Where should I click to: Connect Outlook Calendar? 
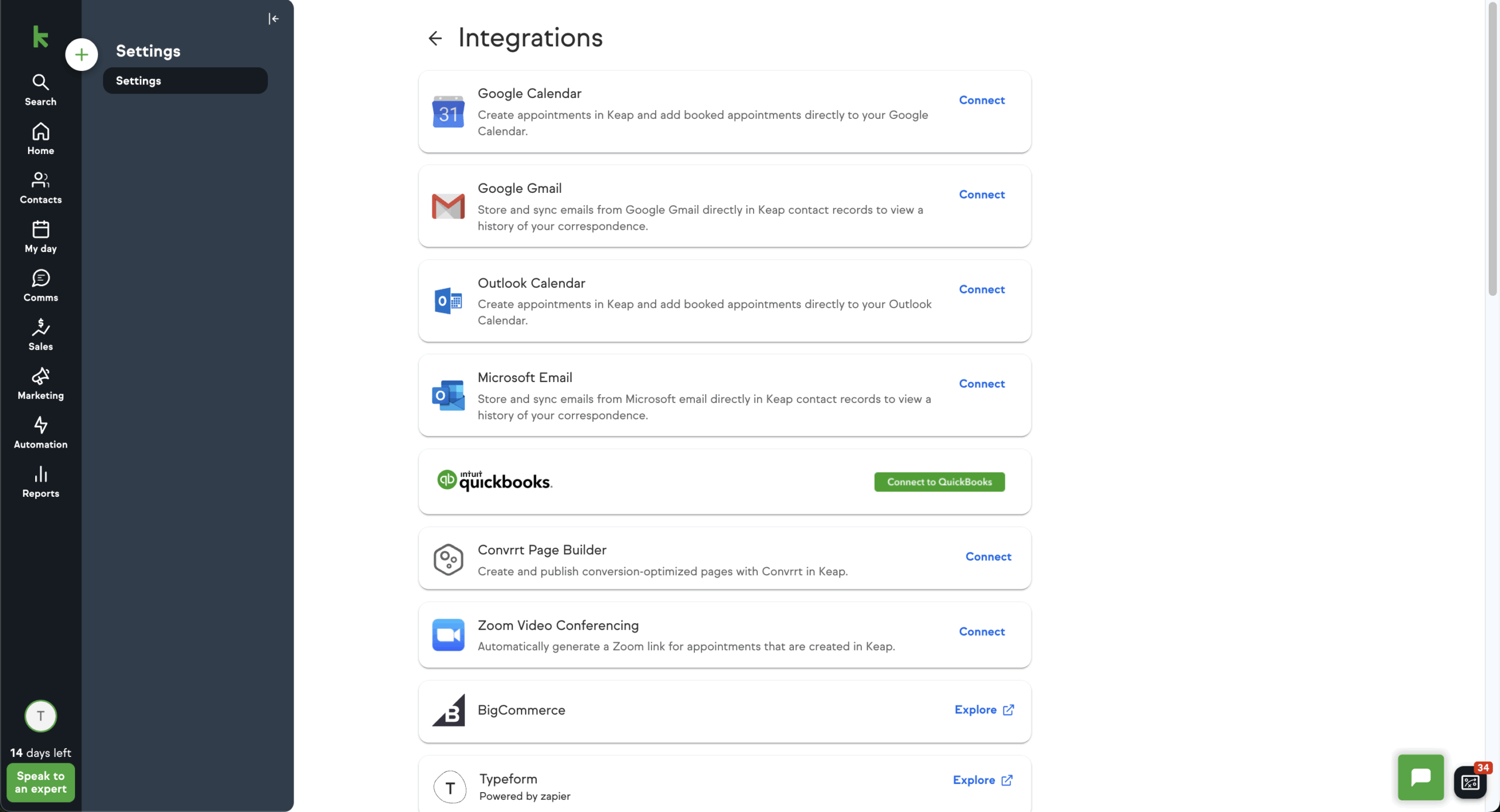click(981, 289)
